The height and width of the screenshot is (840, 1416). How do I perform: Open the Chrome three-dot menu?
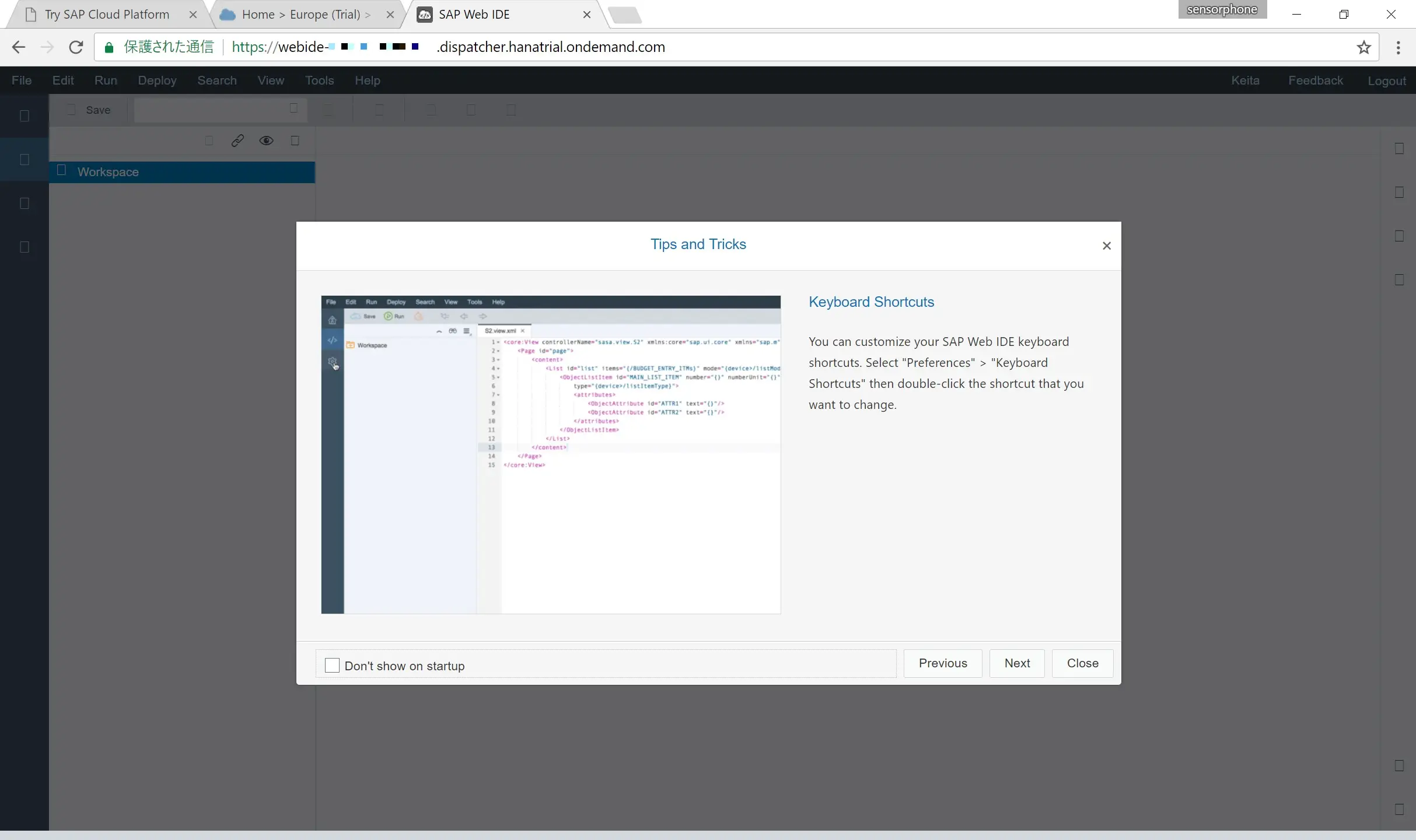coord(1398,47)
